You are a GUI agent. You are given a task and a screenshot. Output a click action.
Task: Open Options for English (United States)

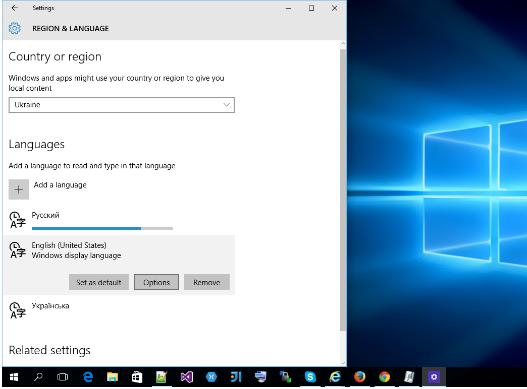click(156, 282)
